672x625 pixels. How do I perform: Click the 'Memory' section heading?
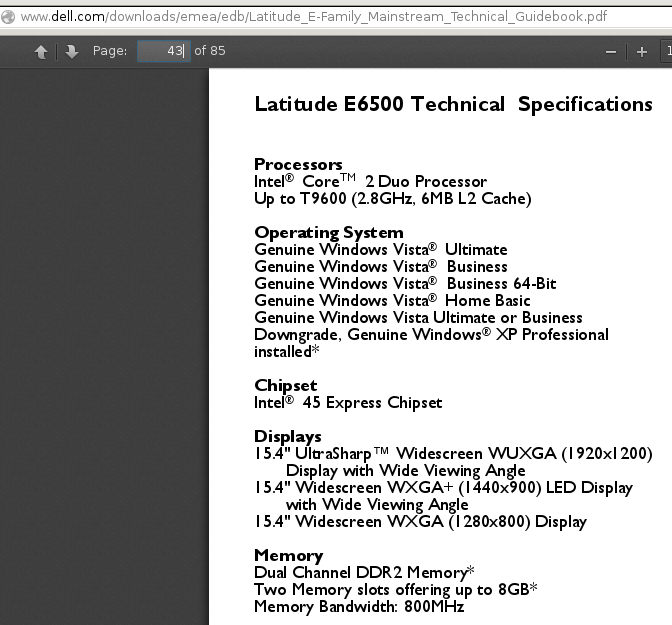[288, 555]
